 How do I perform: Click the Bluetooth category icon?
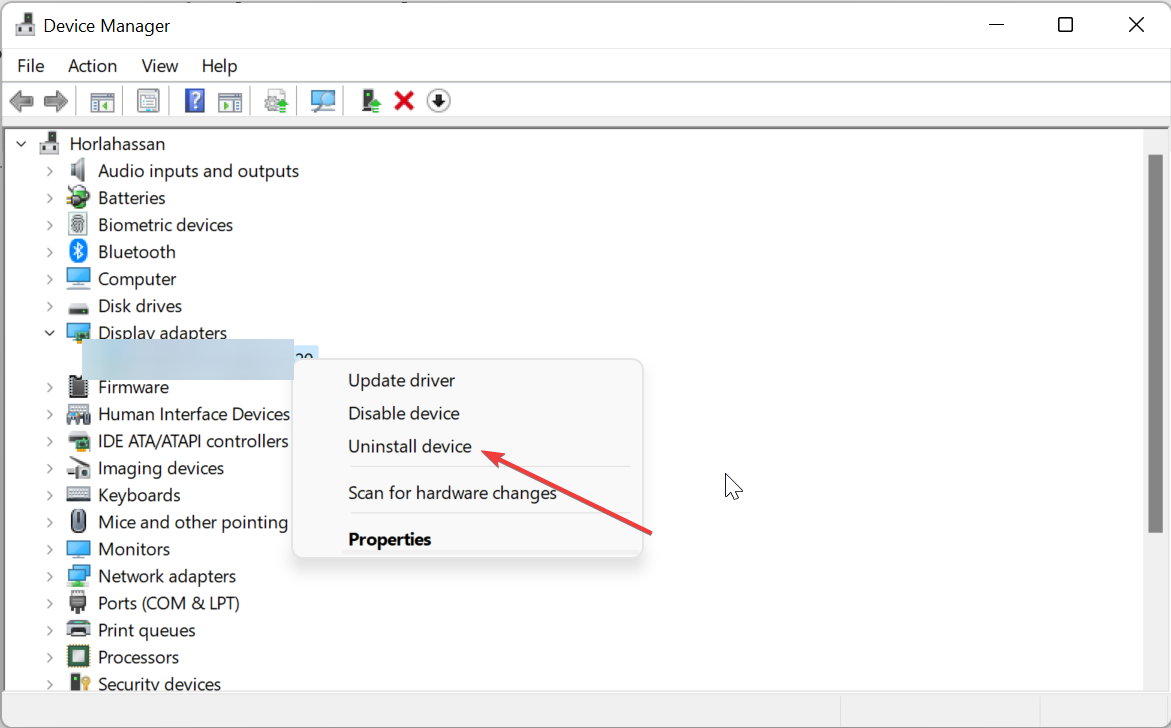click(78, 251)
